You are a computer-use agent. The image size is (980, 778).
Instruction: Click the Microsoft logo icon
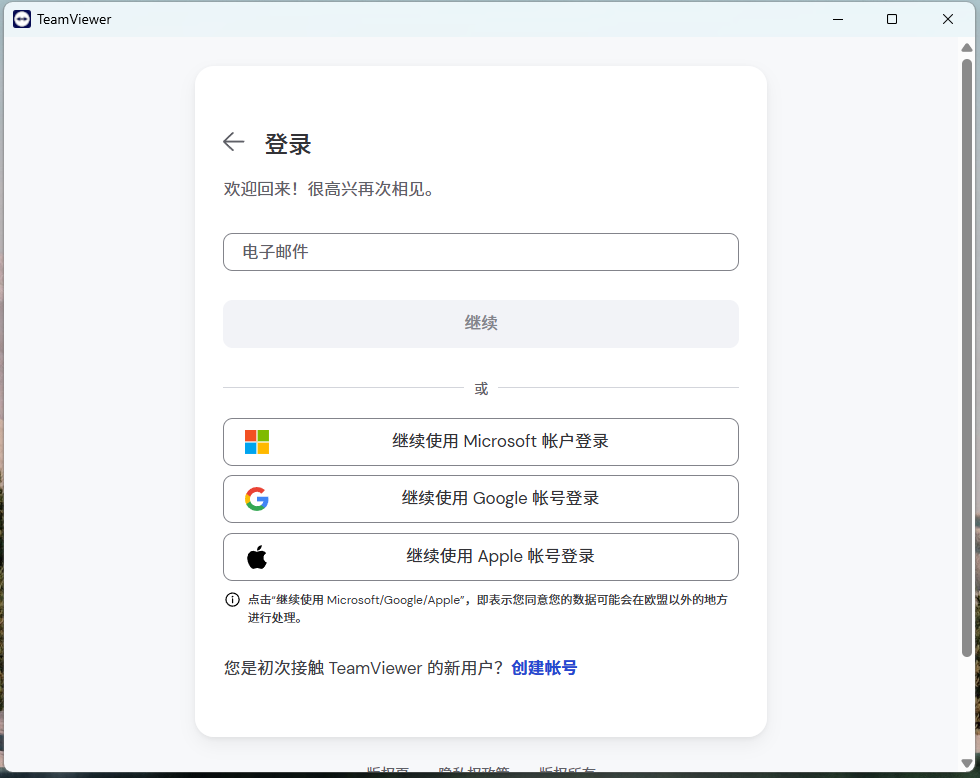[257, 442]
